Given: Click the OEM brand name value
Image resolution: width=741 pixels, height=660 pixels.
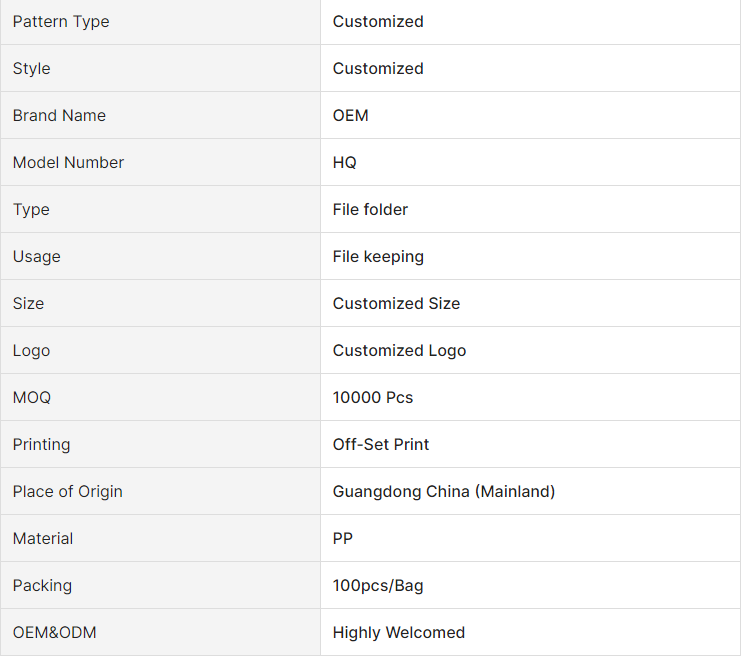Looking at the screenshot, I should 351,116.
